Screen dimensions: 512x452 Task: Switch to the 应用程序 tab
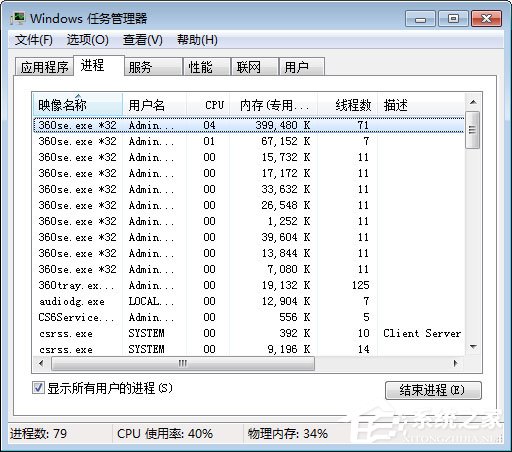(44, 67)
